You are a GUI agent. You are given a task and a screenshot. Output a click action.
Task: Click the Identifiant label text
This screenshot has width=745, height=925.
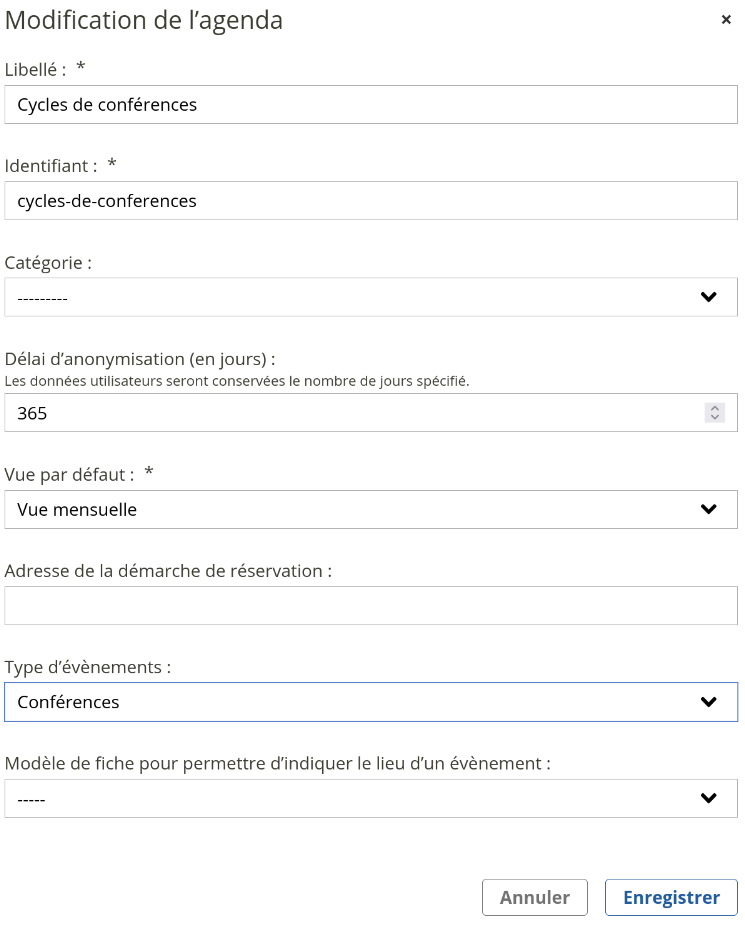pos(51,166)
